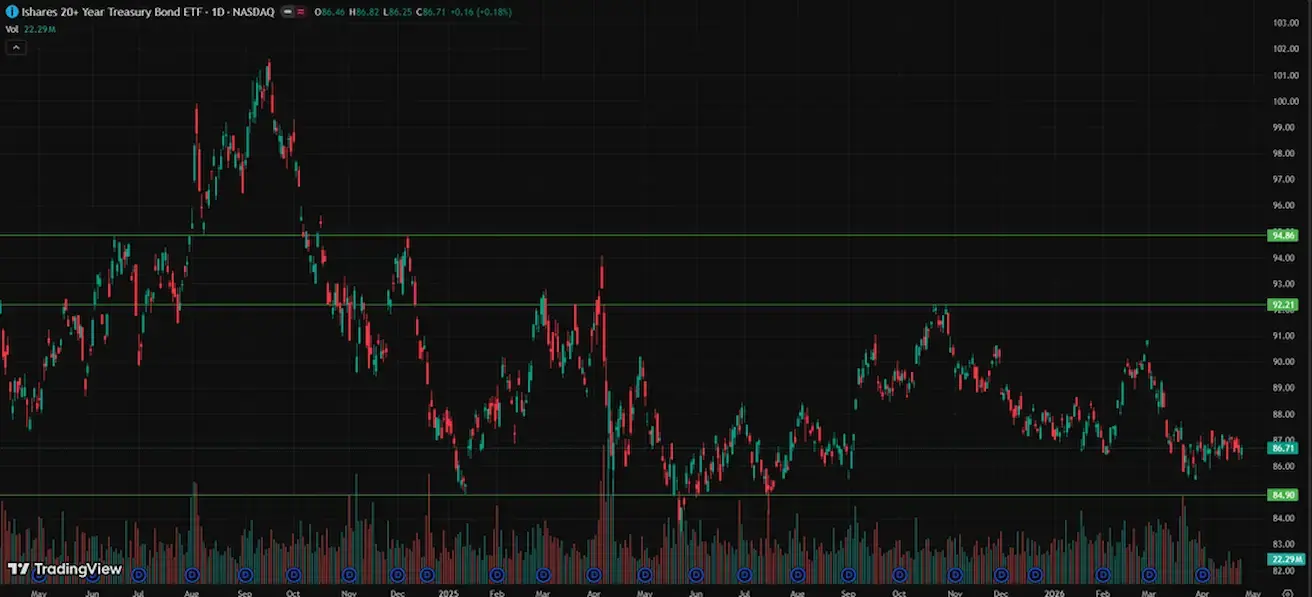Click the 84.90 price level label
Viewport: 1312px width, 597px height.
(x=1282, y=495)
